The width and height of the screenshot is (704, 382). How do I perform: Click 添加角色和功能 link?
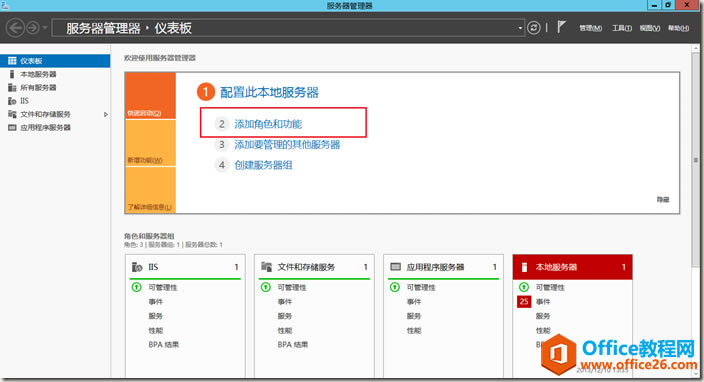click(x=268, y=124)
